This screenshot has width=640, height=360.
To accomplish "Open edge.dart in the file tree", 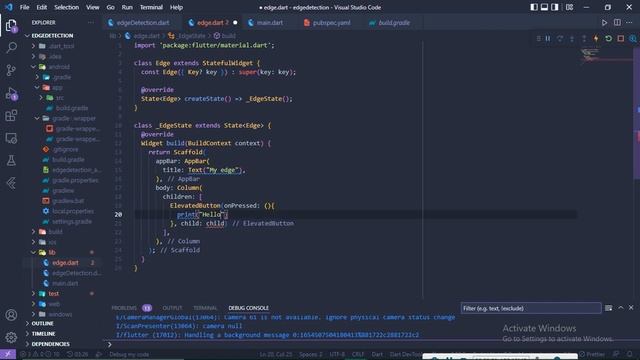I will (65, 263).
